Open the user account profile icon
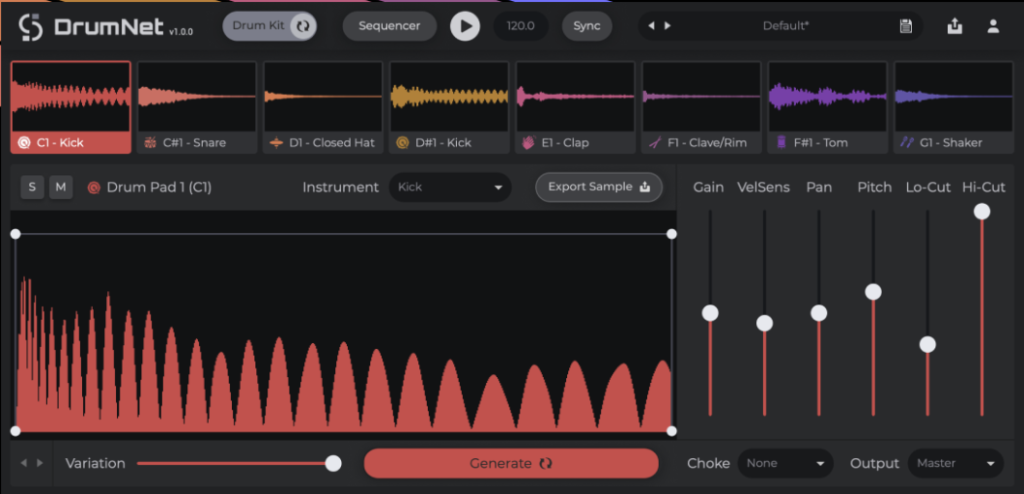This screenshot has height=494, width=1024. coord(993,26)
